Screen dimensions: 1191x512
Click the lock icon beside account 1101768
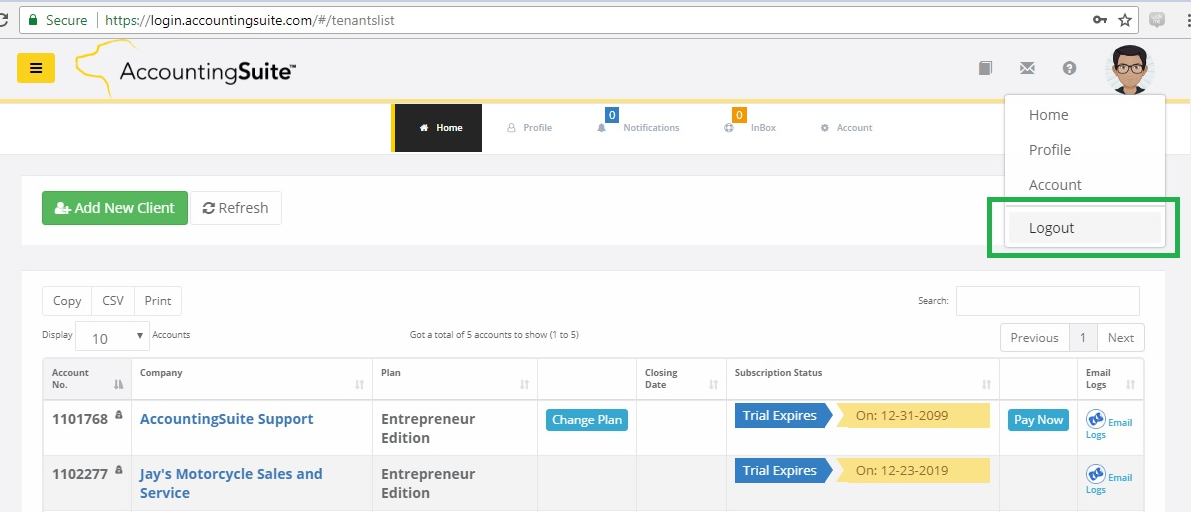pos(118,415)
